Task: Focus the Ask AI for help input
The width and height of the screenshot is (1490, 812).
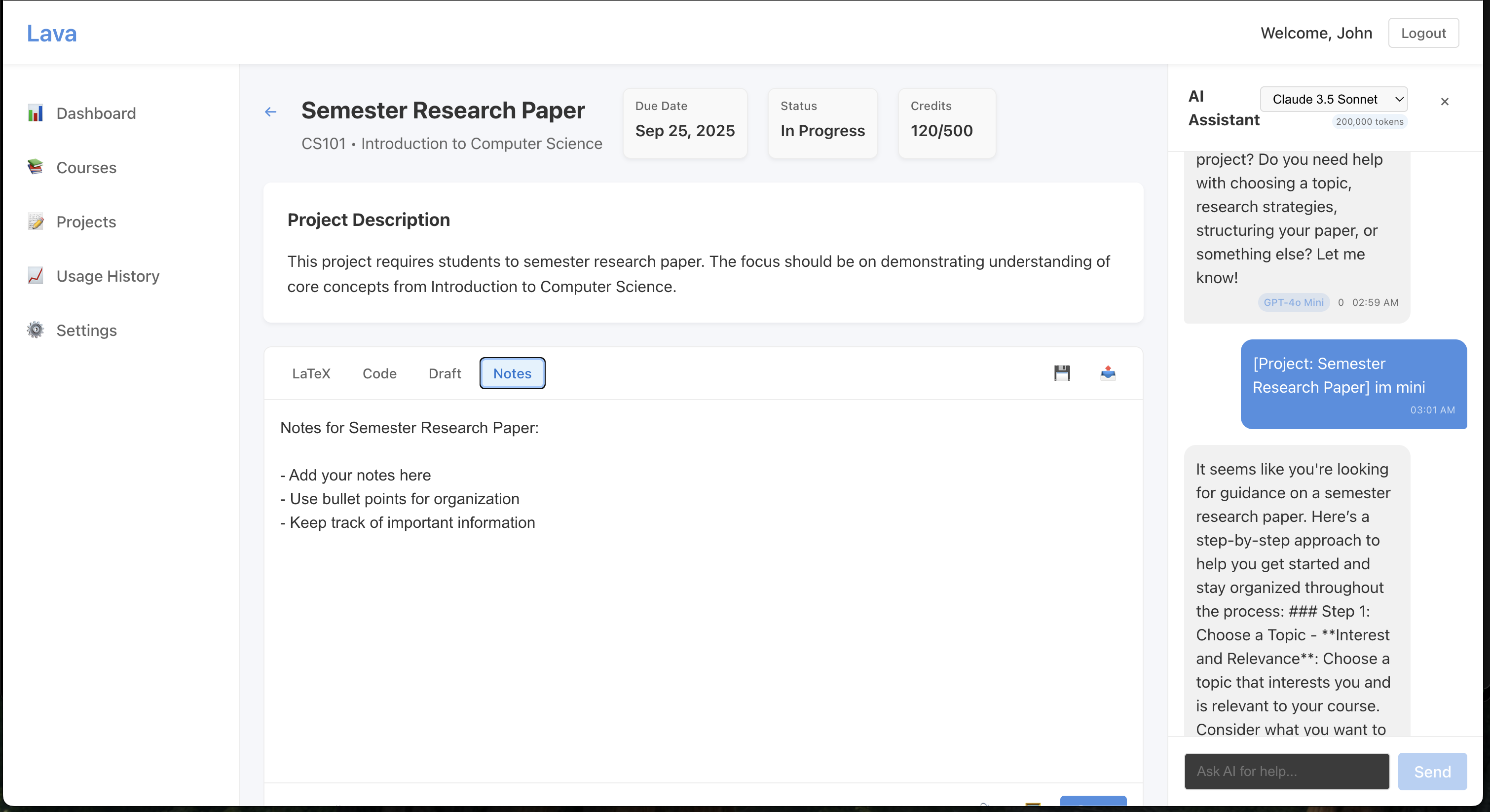Action: pyautogui.click(x=1286, y=771)
